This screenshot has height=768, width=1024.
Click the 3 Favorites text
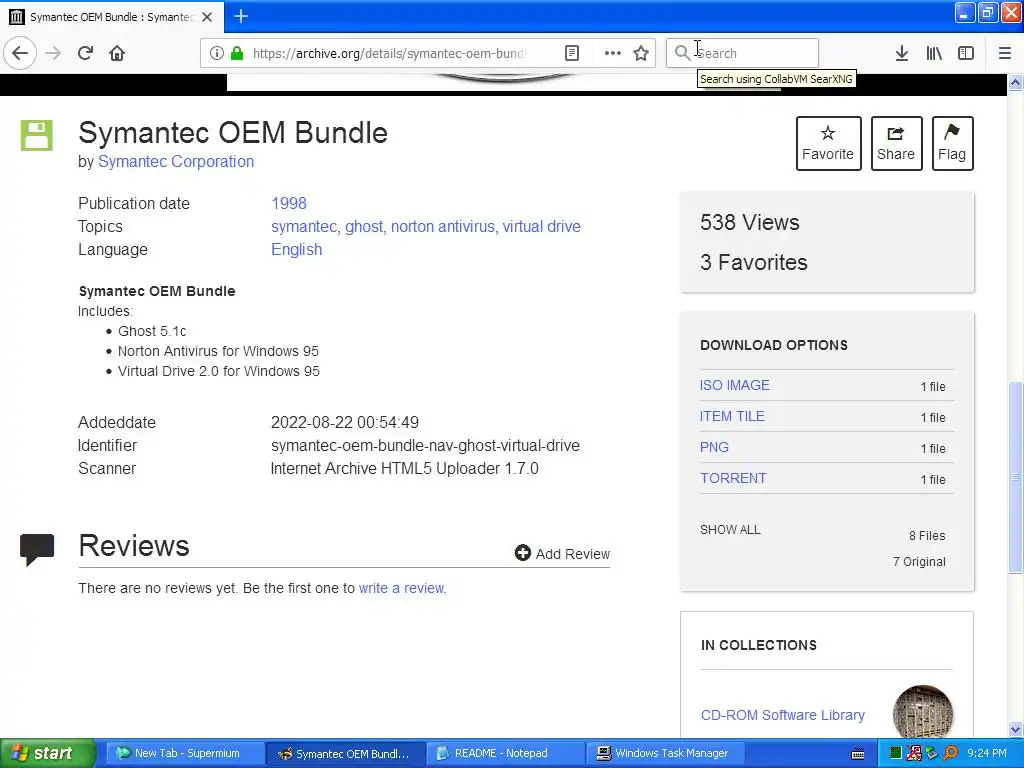754,262
